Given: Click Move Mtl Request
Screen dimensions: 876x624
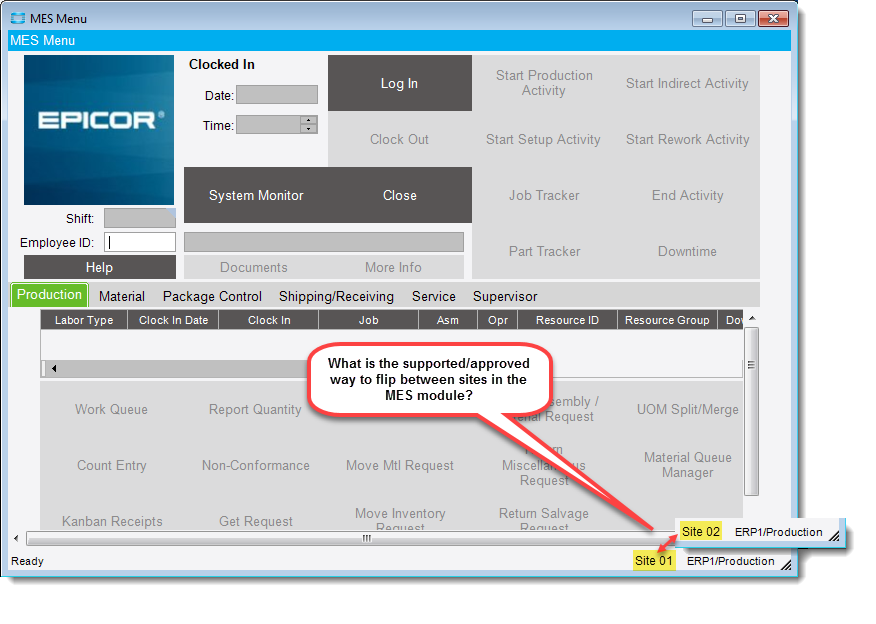Looking at the screenshot, I should coord(400,465).
